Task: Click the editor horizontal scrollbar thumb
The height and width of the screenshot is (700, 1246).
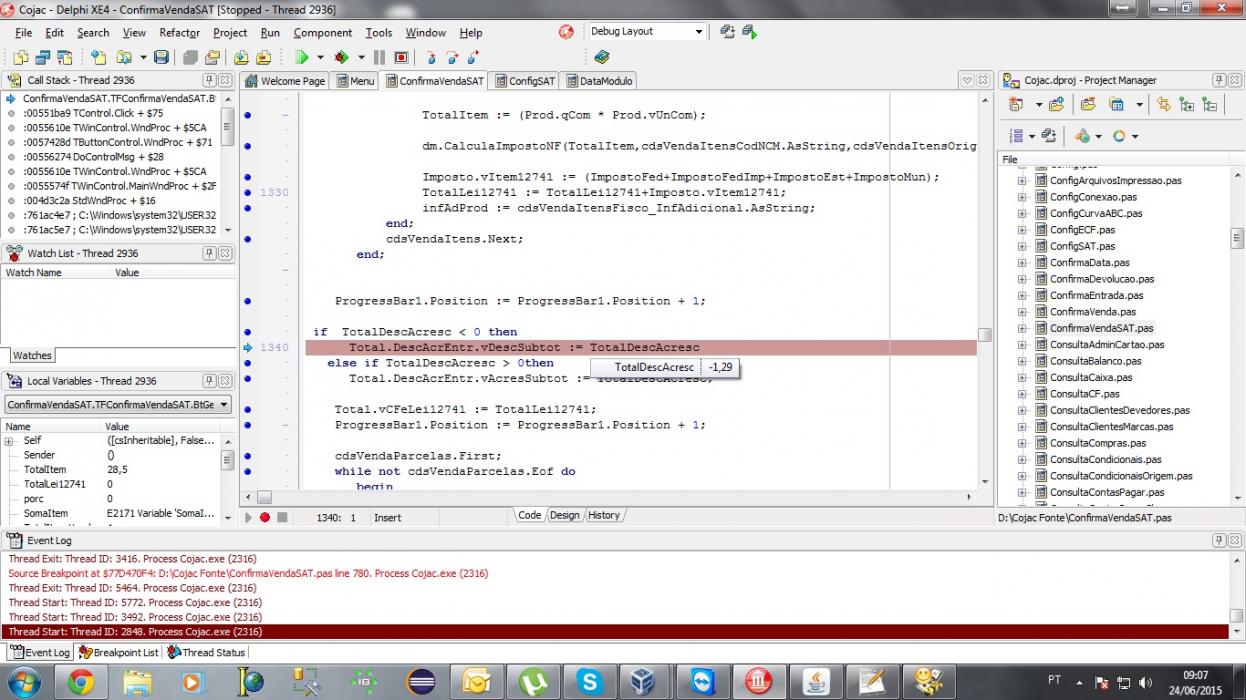Action: pos(264,496)
